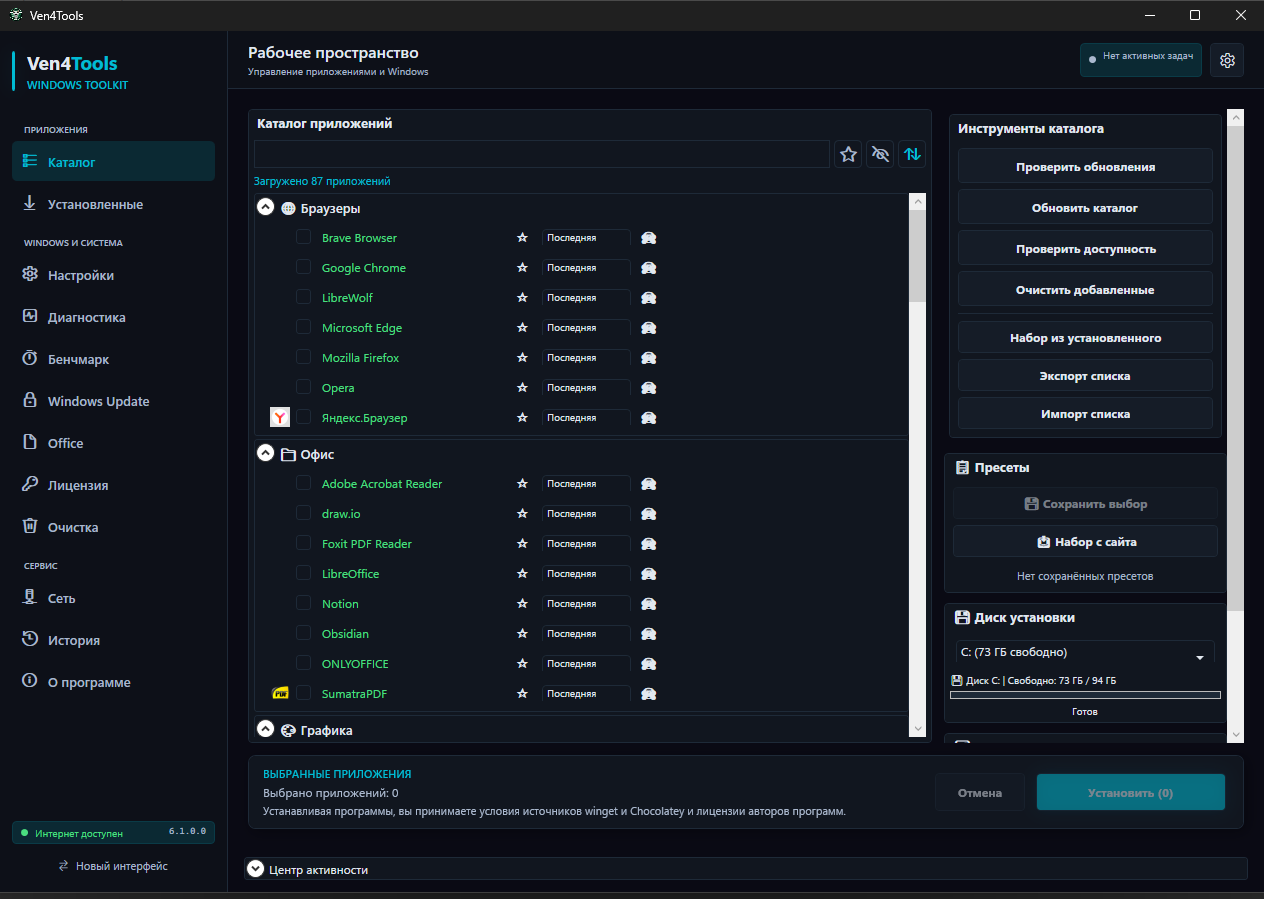
Task: Toggle the crossed-eye hidden apps filter
Action: point(880,154)
